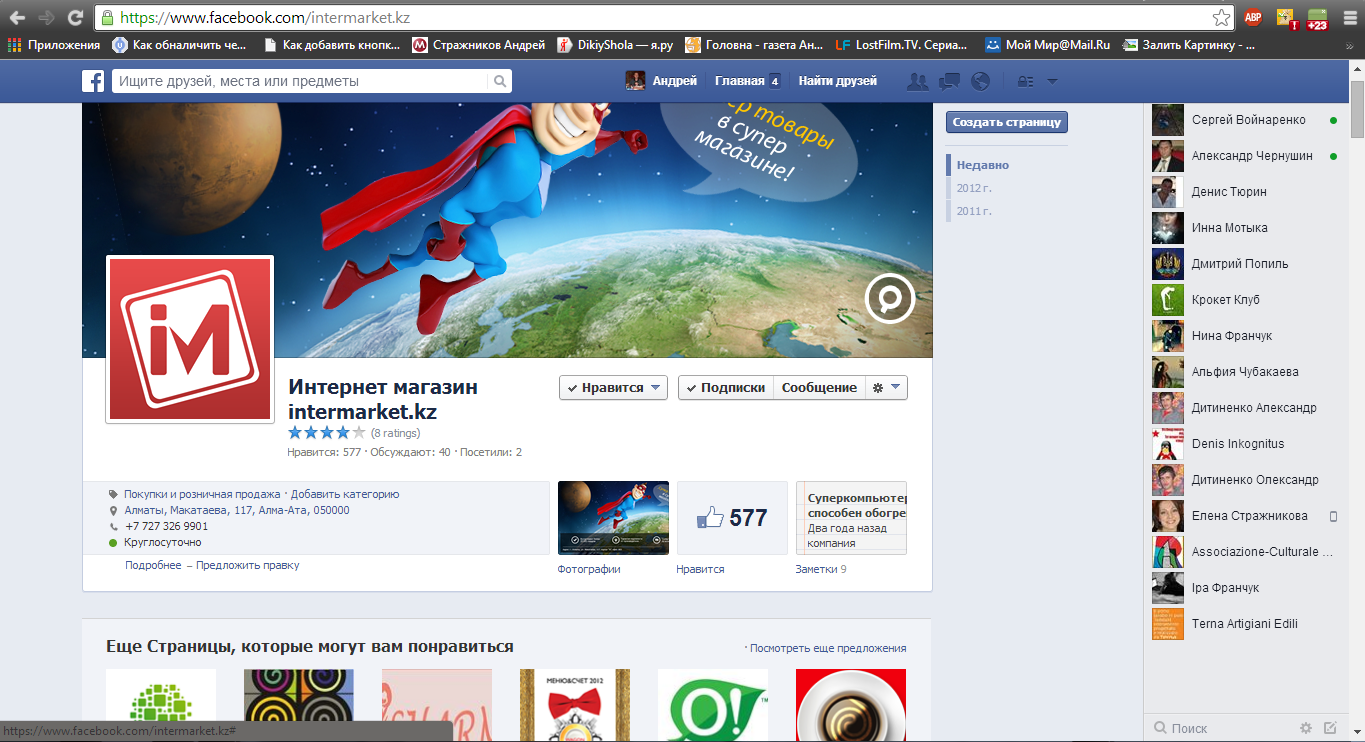Jump to 2011 г. in timeline

point(974,211)
